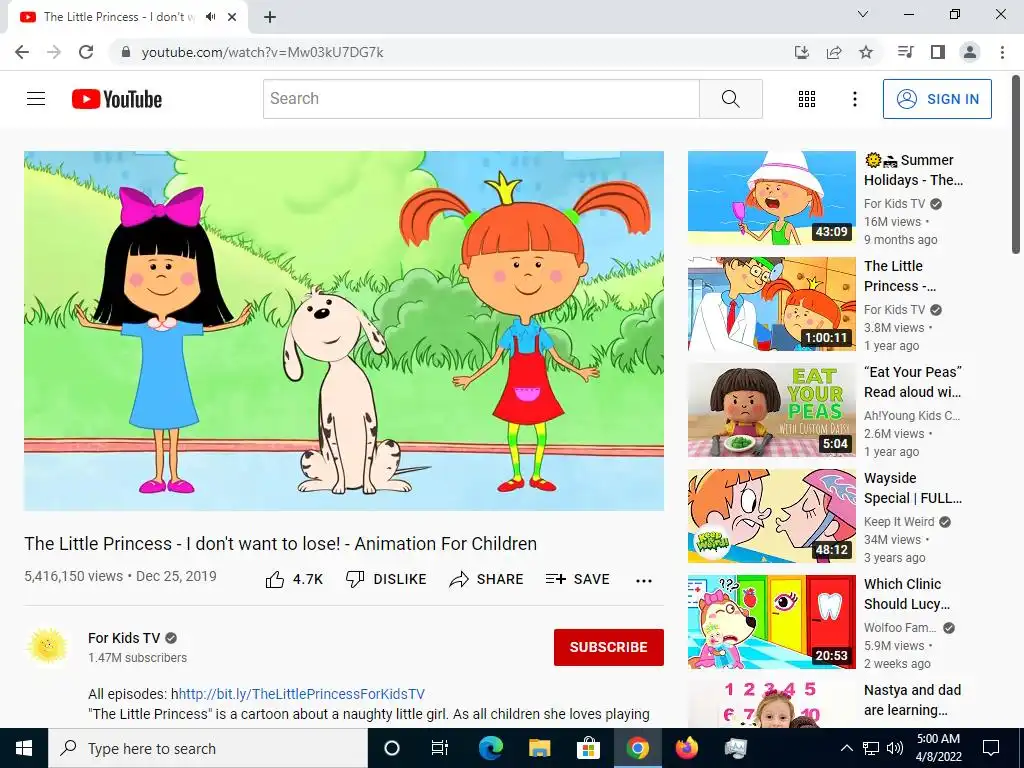This screenshot has width=1024, height=768.
Task: Open the volume control in tray
Action: click(x=895, y=748)
